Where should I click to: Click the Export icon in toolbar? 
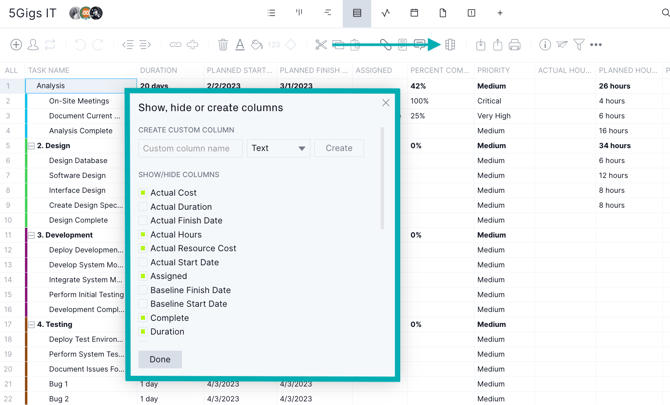pyautogui.click(x=497, y=44)
